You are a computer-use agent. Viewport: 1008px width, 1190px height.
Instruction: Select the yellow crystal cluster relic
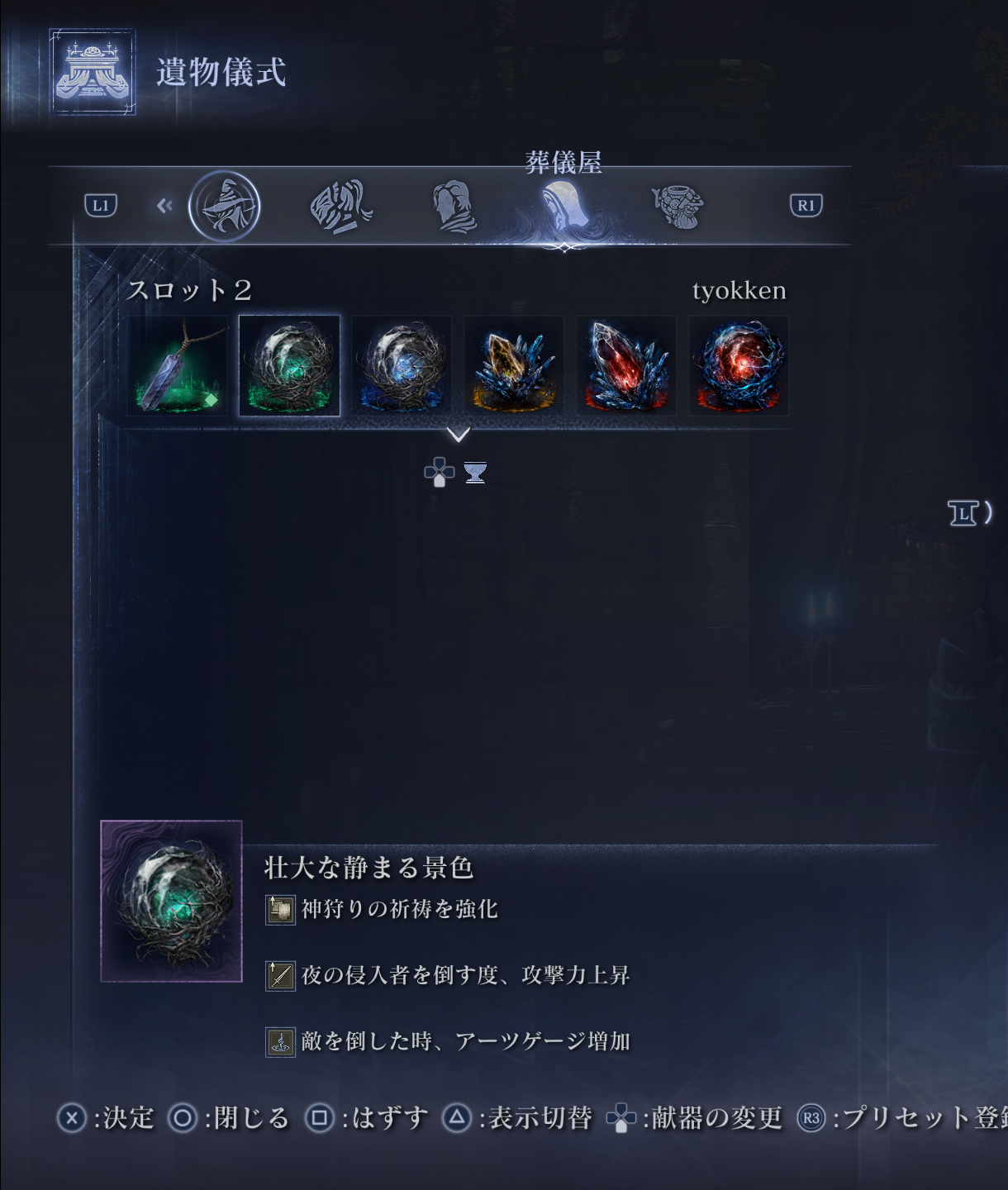click(x=514, y=365)
